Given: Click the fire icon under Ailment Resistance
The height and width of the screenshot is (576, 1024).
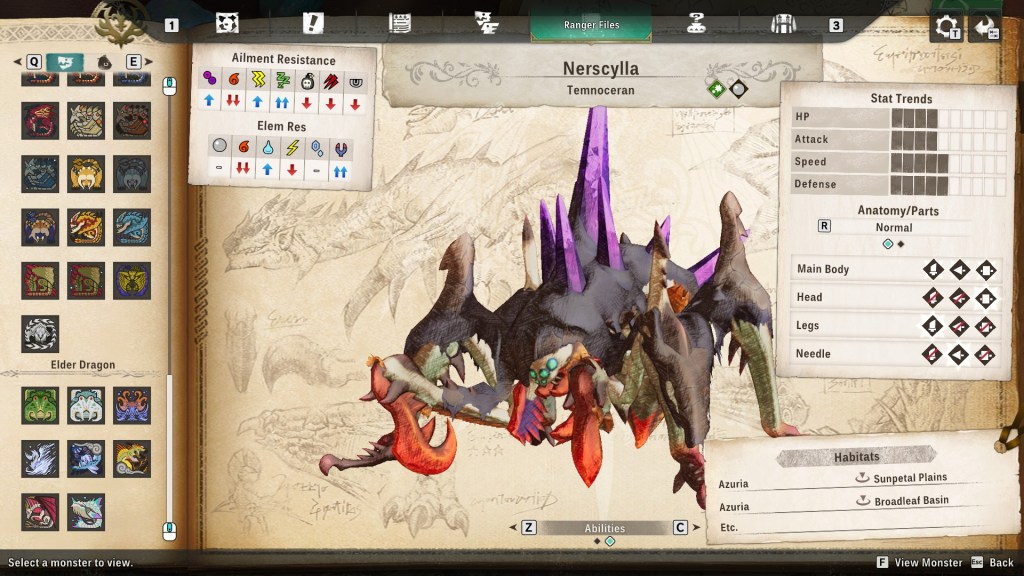Looking at the screenshot, I should (x=234, y=79).
